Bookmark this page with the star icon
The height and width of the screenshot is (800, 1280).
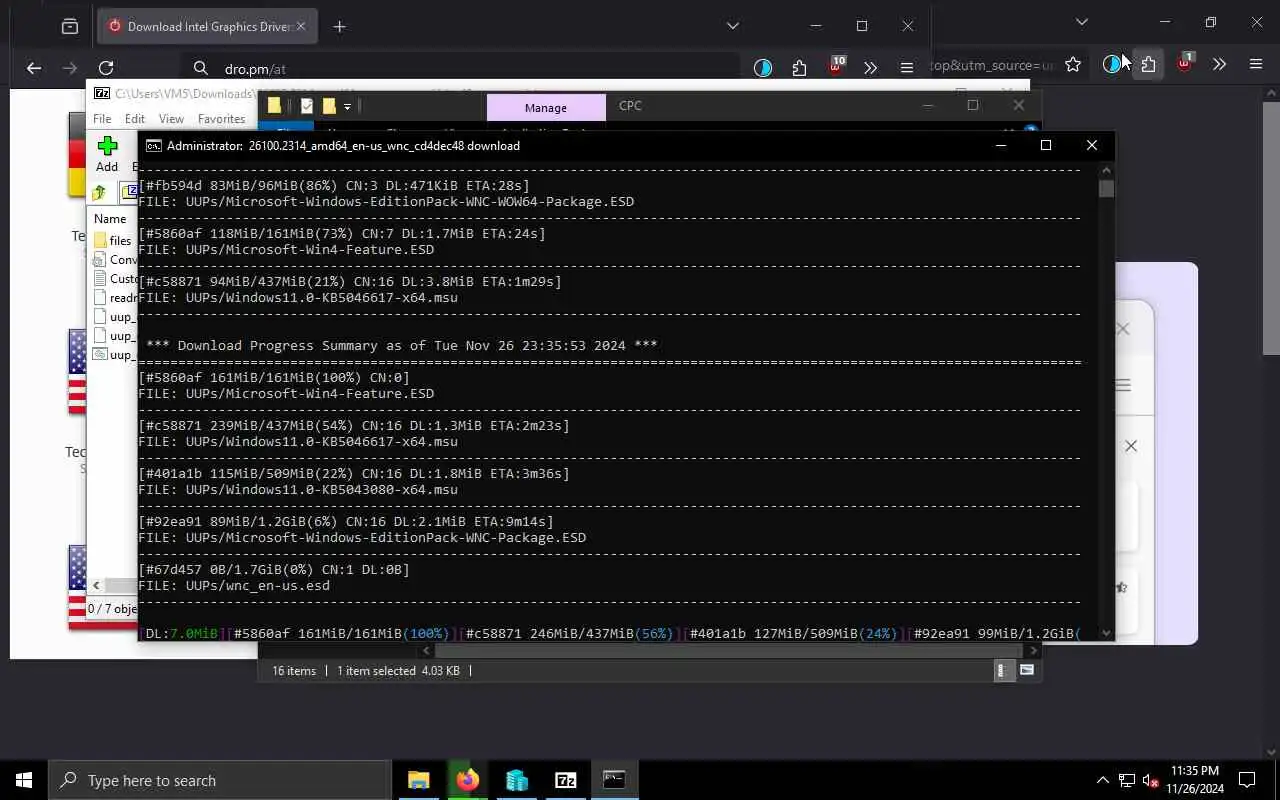(x=1073, y=64)
